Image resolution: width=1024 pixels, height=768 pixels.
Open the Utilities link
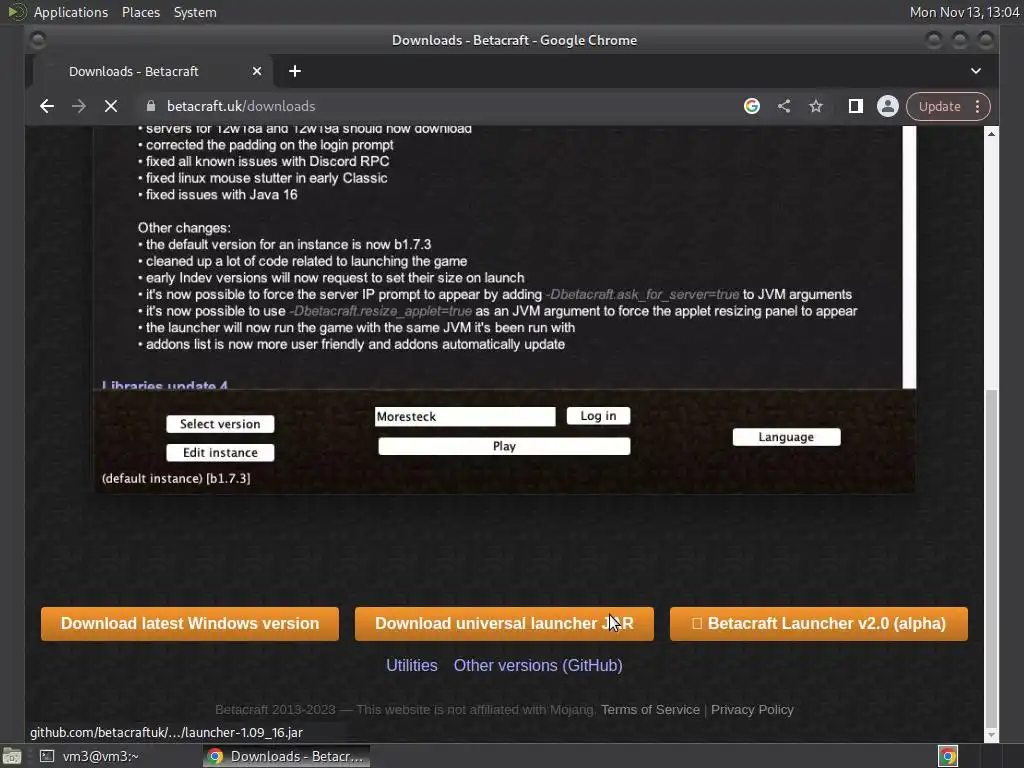point(411,665)
